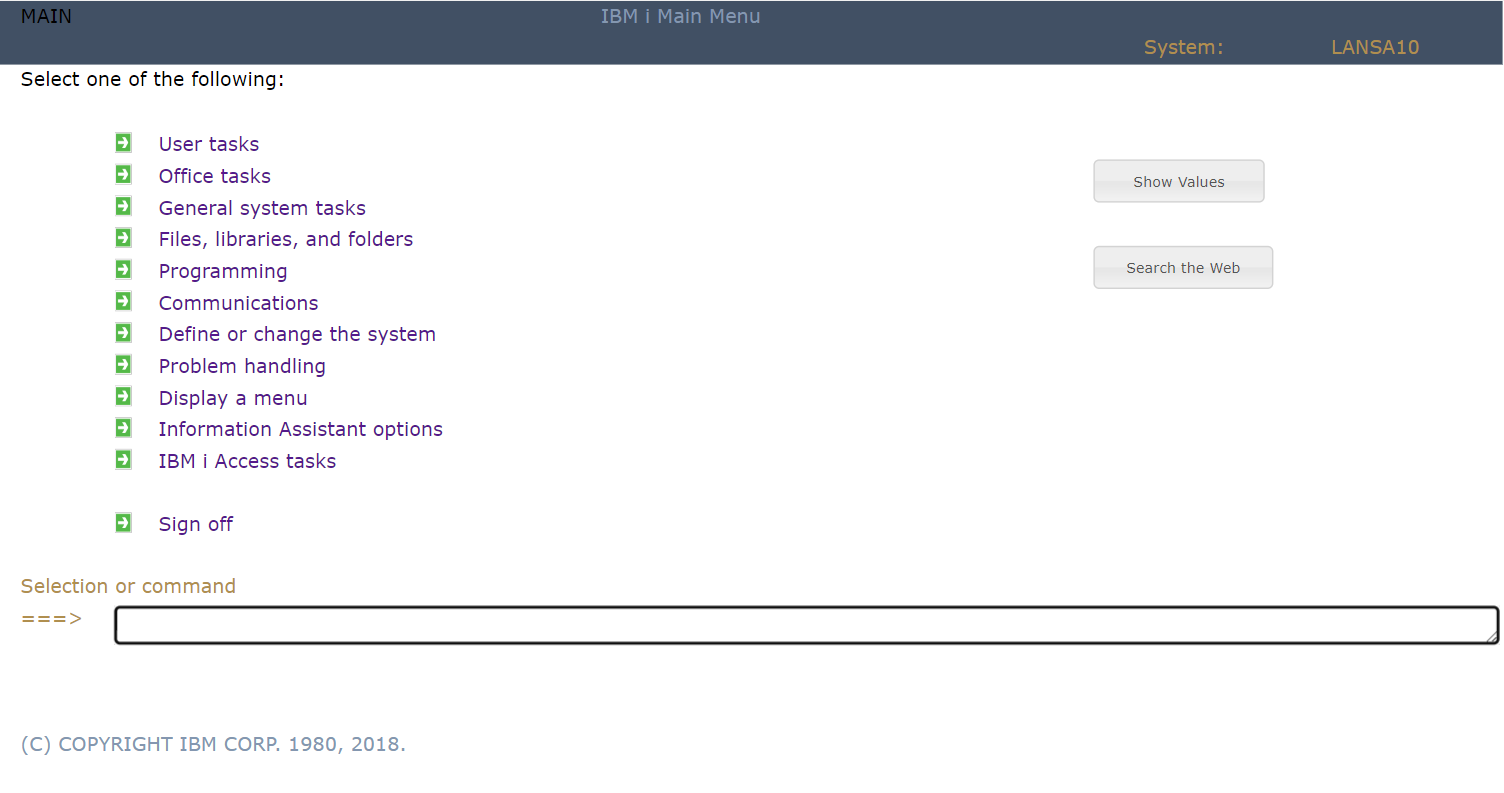The height and width of the screenshot is (793, 1504).
Task: Select the User tasks text link
Action: click(208, 144)
